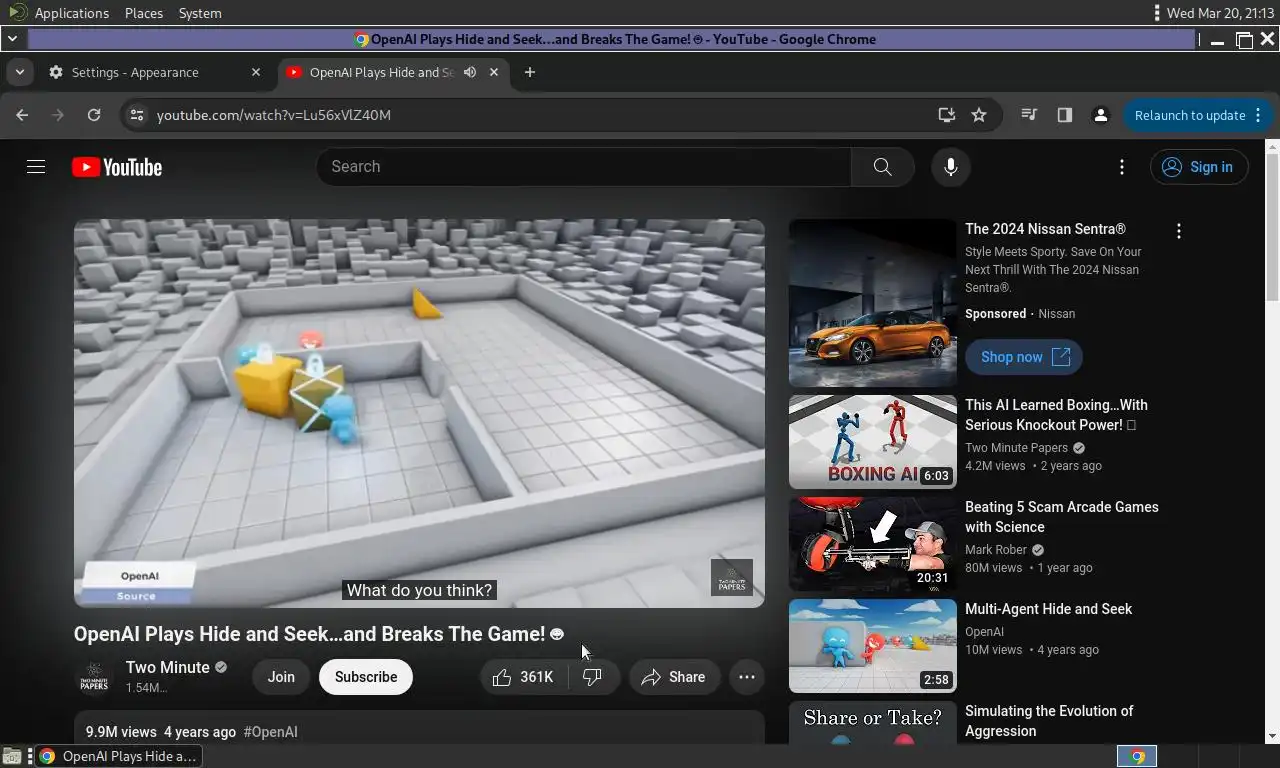Screen dimensions: 1280x768
Task: Open YouTube settings three-dot menu
Action: 1122,167
